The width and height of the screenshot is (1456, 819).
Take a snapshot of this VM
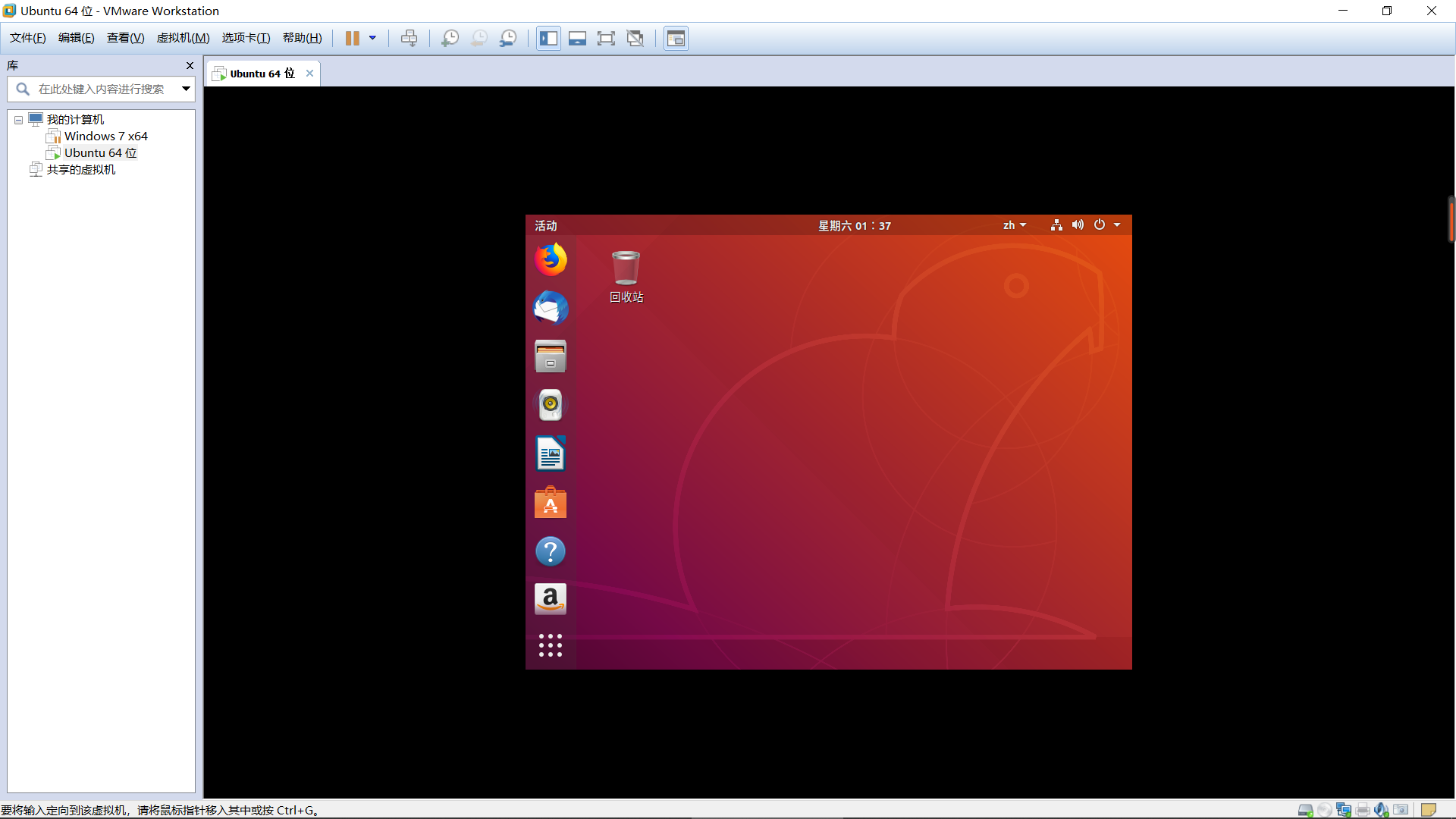click(x=450, y=38)
